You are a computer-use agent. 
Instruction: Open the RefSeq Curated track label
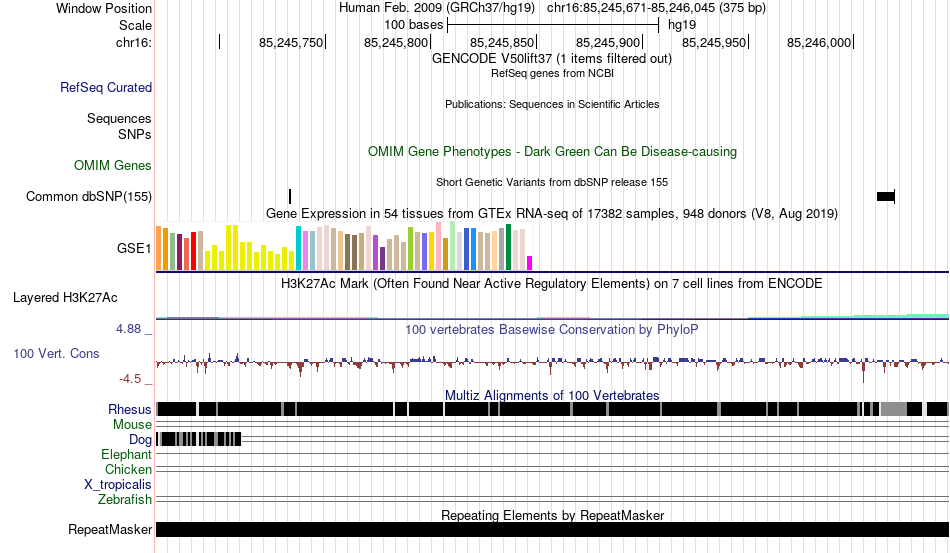click(x=106, y=87)
